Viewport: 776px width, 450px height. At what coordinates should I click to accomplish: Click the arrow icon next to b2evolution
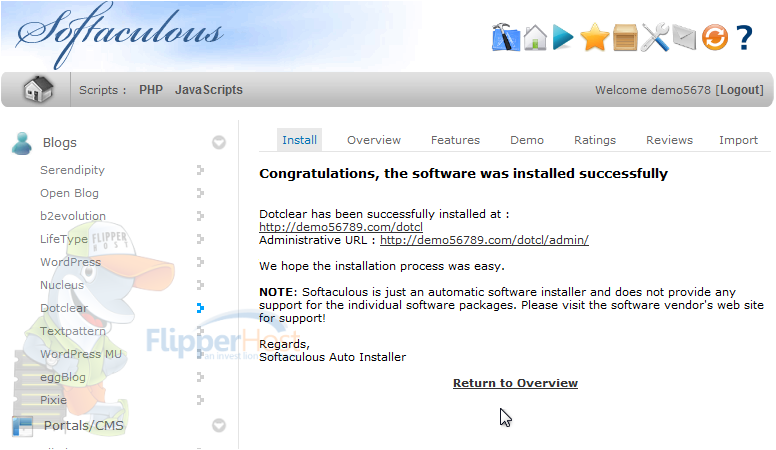[200, 216]
